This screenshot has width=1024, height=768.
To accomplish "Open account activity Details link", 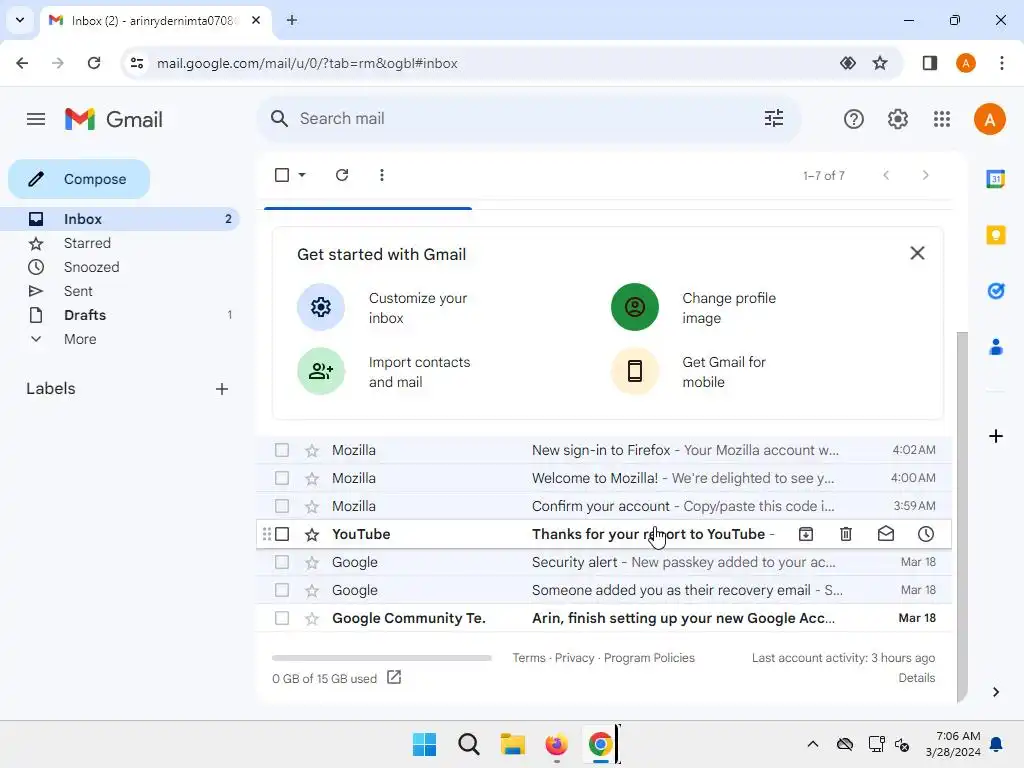I will tap(916, 678).
